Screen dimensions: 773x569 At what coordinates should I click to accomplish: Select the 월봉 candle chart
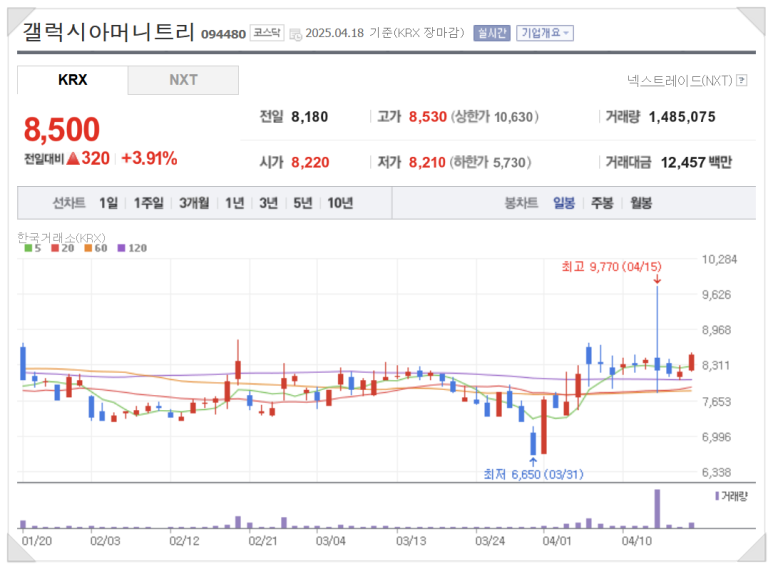point(641,203)
